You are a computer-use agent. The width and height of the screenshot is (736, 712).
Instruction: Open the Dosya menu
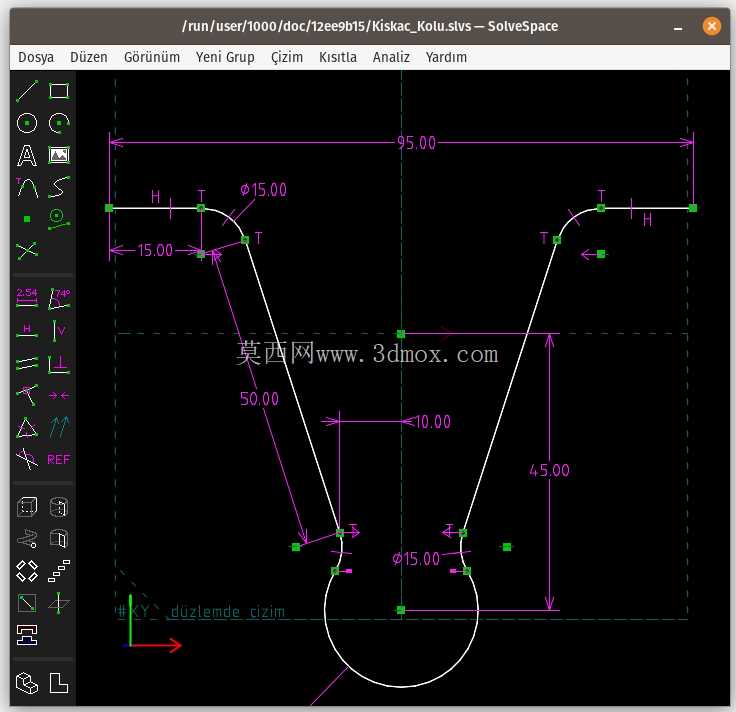[x=36, y=57]
